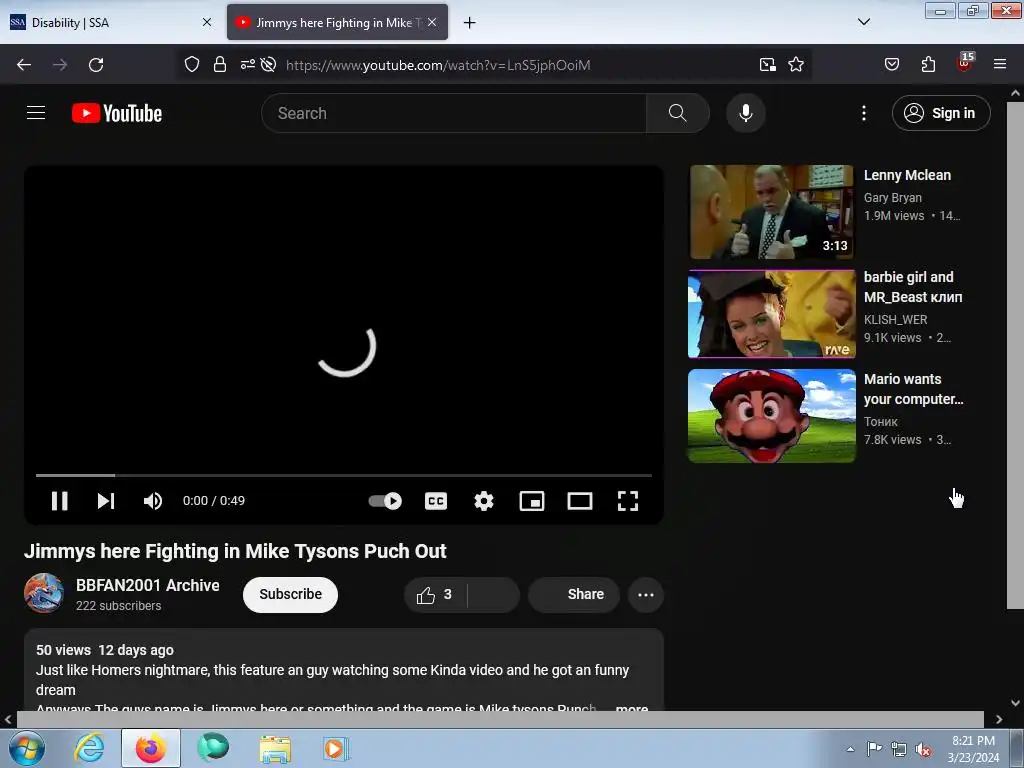
Task: Open Windows Explorer folder on taskbar
Action: (x=275, y=748)
